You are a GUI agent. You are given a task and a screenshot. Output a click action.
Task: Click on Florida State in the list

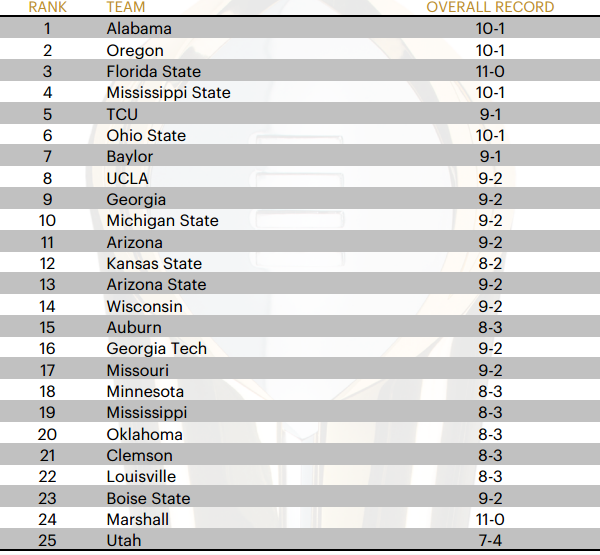(x=154, y=72)
